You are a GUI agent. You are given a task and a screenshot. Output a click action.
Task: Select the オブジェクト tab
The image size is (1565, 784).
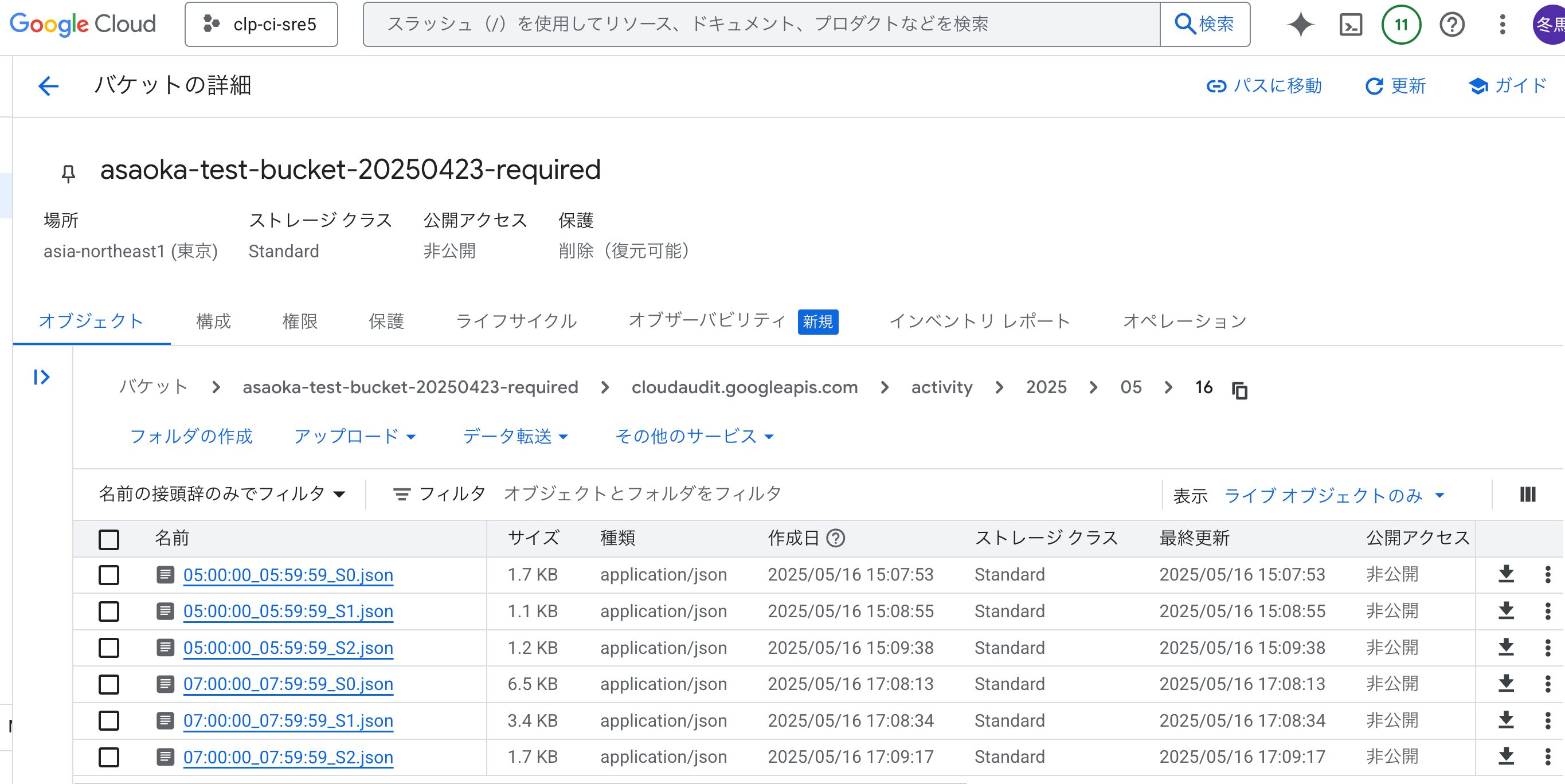point(91,320)
